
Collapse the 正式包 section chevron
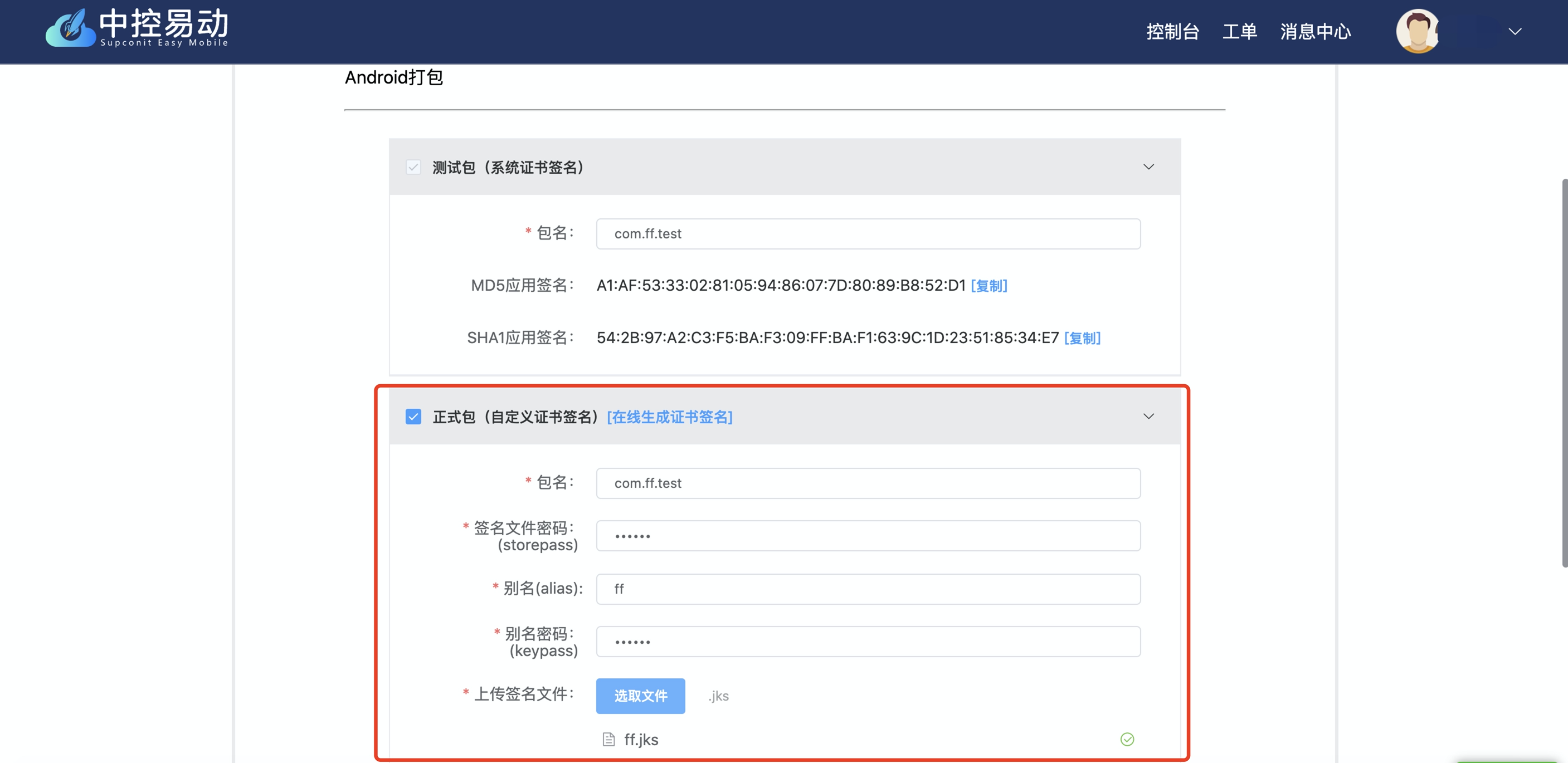tap(1148, 417)
